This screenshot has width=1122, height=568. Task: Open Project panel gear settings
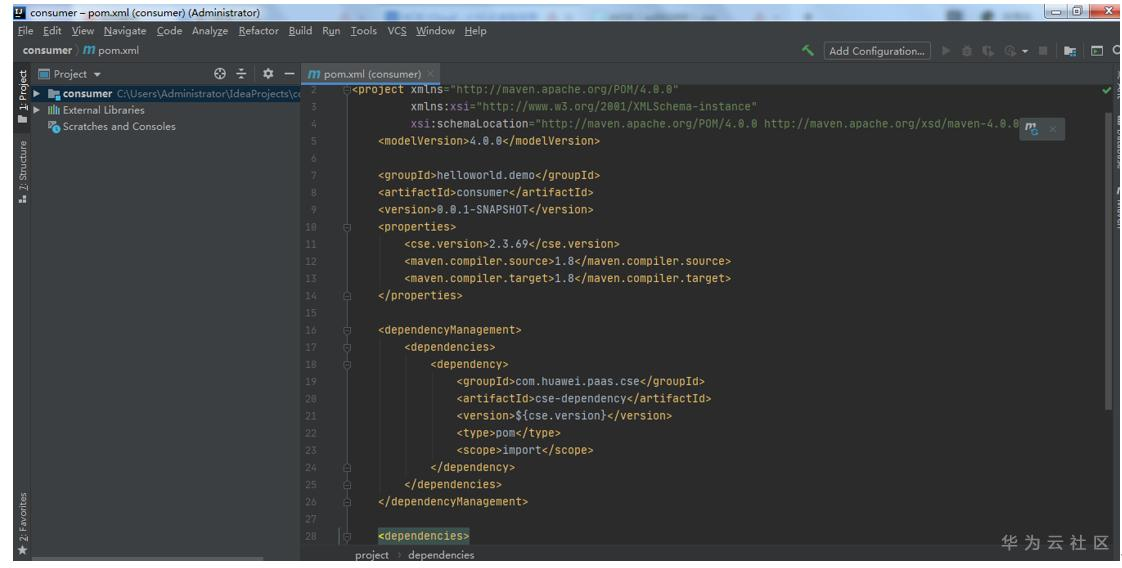coord(268,74)
